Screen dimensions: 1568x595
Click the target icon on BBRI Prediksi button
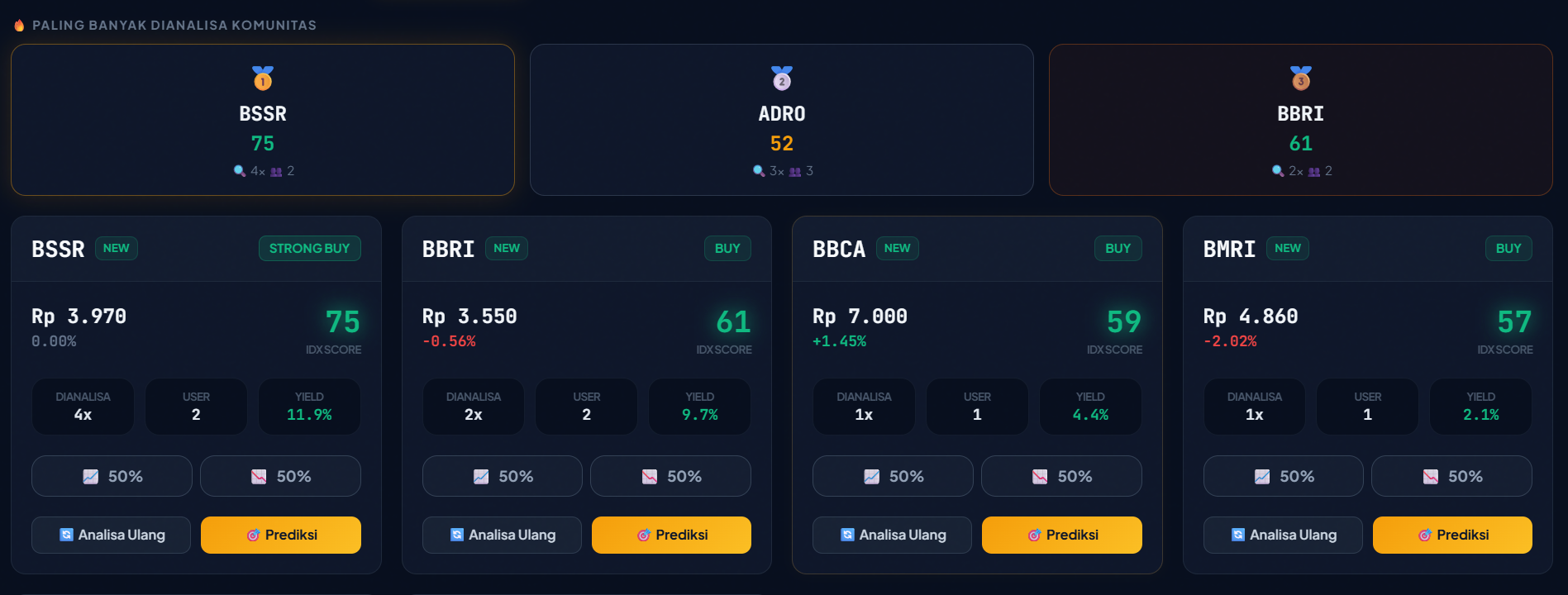pyautogui.click(x=644, y=535)
